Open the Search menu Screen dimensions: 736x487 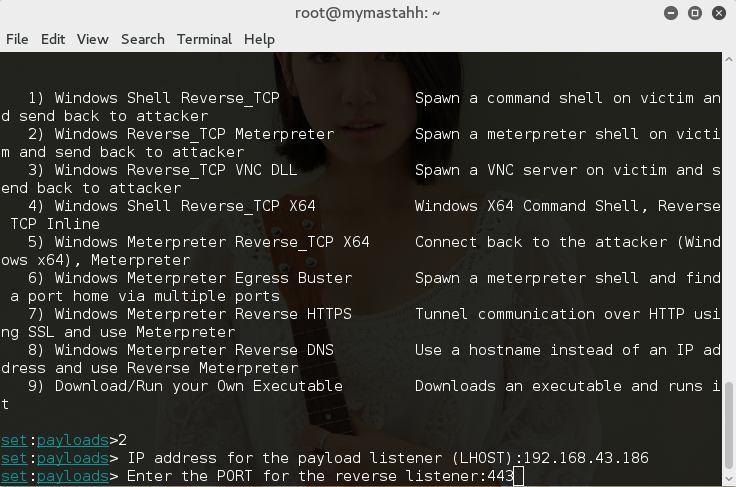(143, 39)
